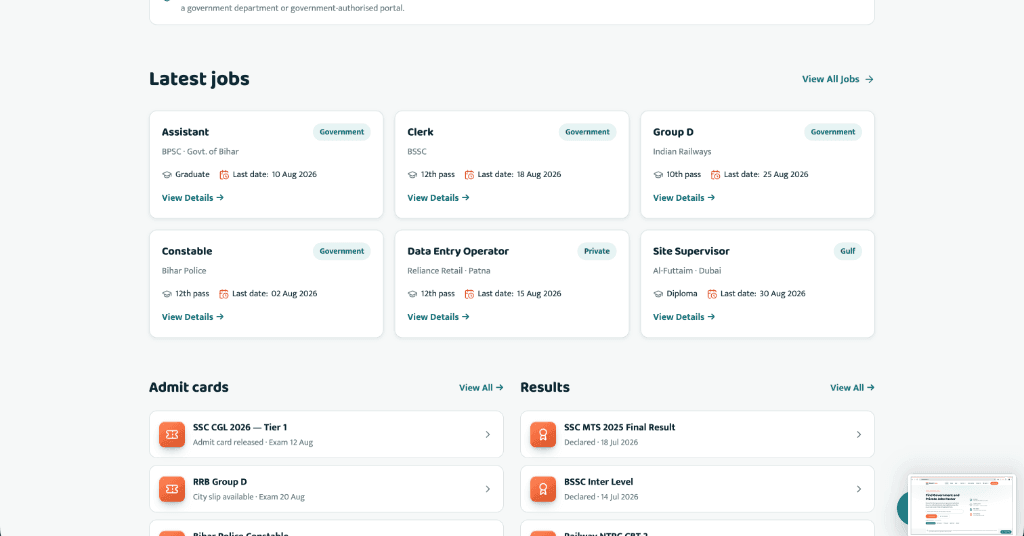Image resolution: width=1024 pixels, height=536 pixels.
Task: Click 'Last date: 02 Aug 2026' on Constable card
Action: 274,294
